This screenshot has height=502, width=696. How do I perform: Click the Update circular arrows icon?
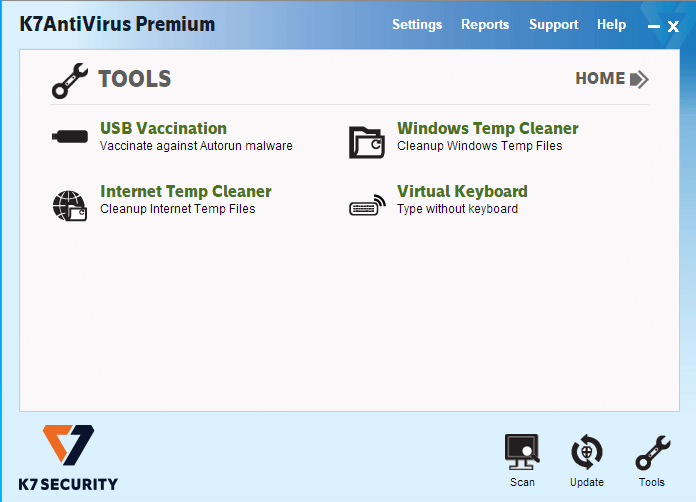pos(587,452)
